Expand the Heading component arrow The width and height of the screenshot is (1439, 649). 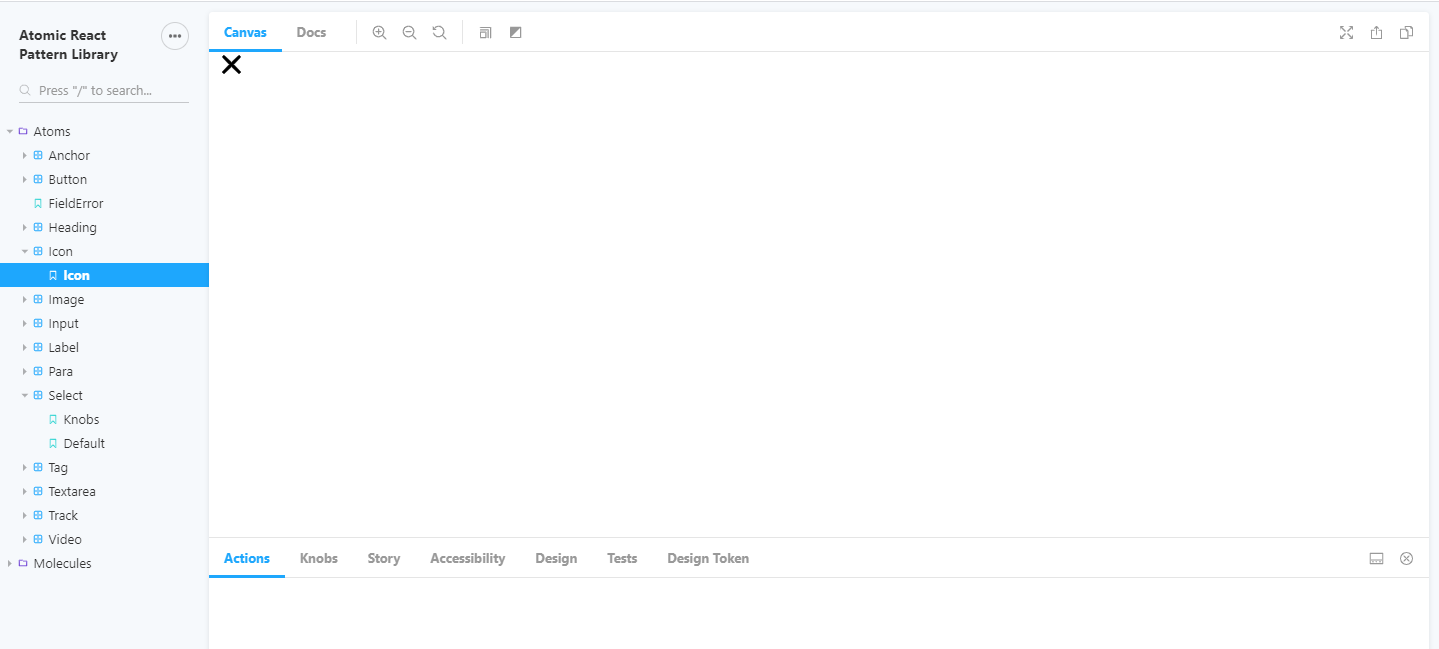(x=25, y=227)
